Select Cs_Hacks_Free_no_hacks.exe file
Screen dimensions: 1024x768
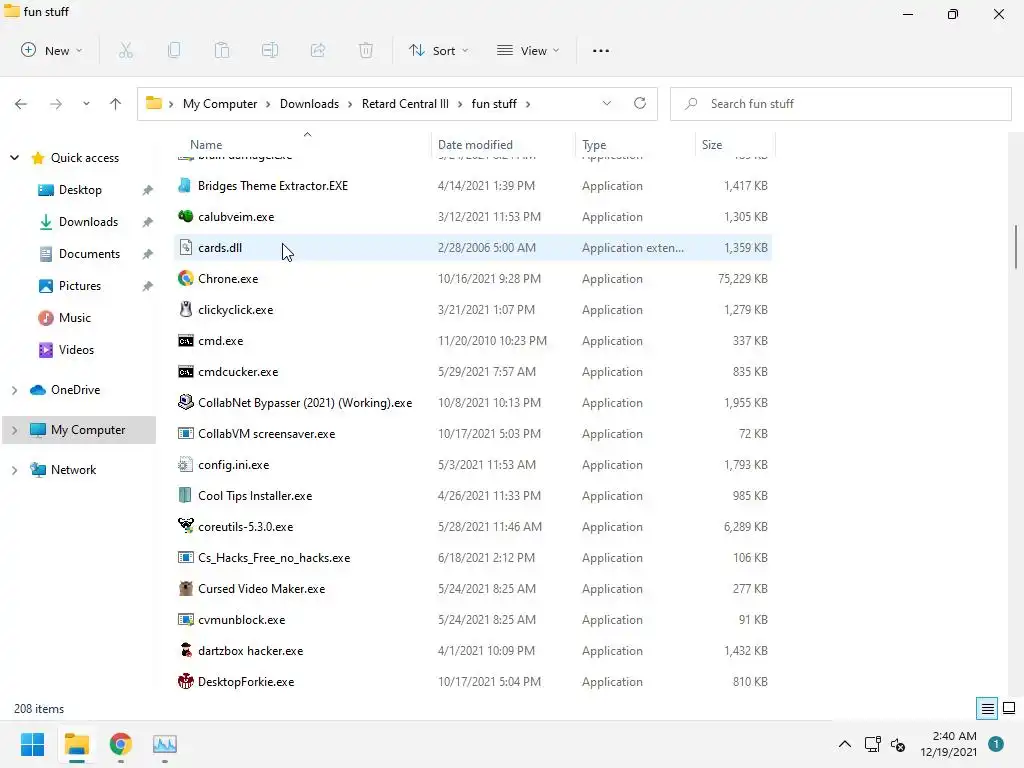(x=473, y=558)
